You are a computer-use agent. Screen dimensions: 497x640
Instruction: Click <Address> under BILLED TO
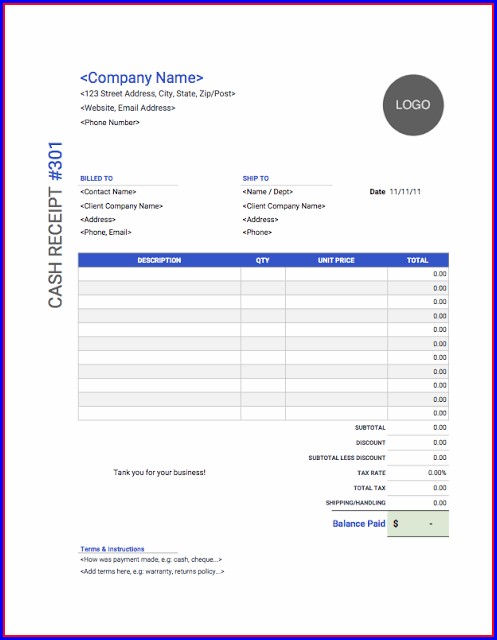pos(98,219)
